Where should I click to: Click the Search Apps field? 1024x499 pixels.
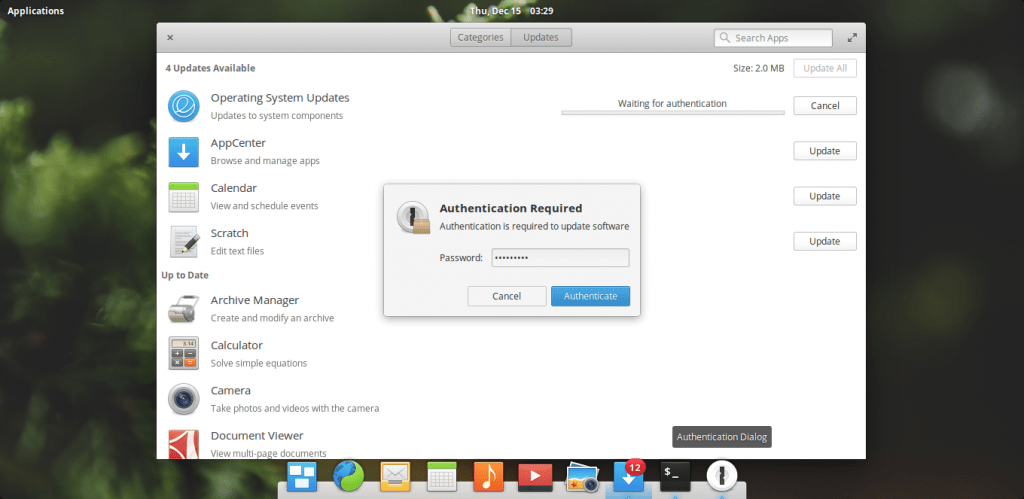pyautogui.click(x=780, y=38)
